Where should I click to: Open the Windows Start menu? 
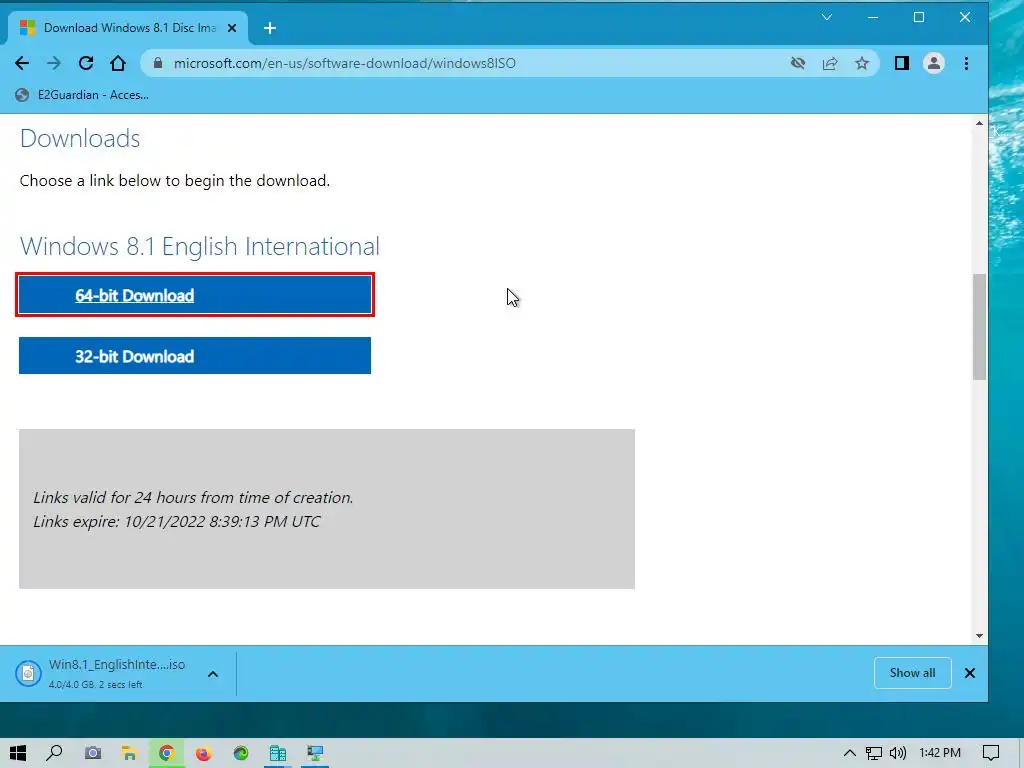tap(18, 753)
